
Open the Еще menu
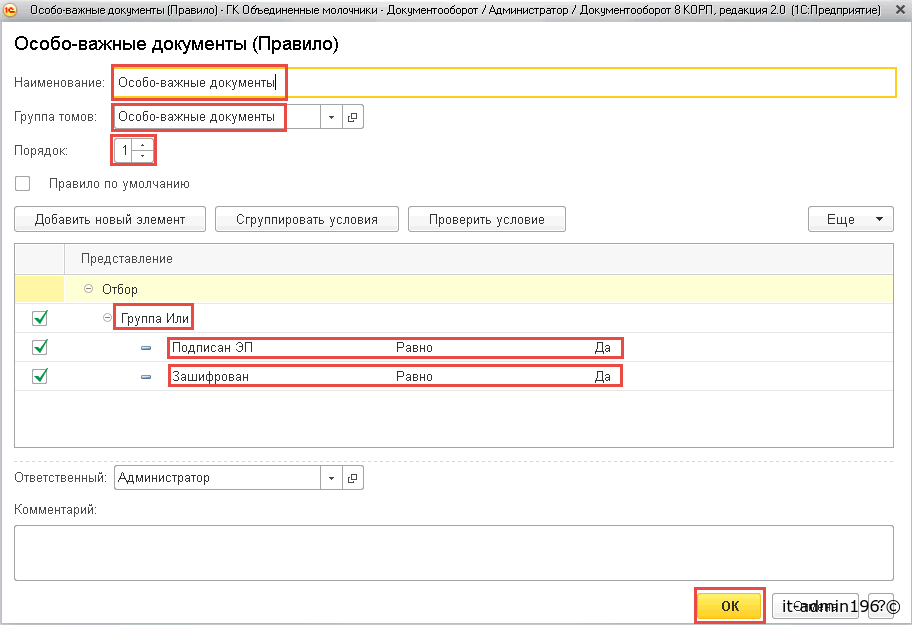[x=850, y=219]
